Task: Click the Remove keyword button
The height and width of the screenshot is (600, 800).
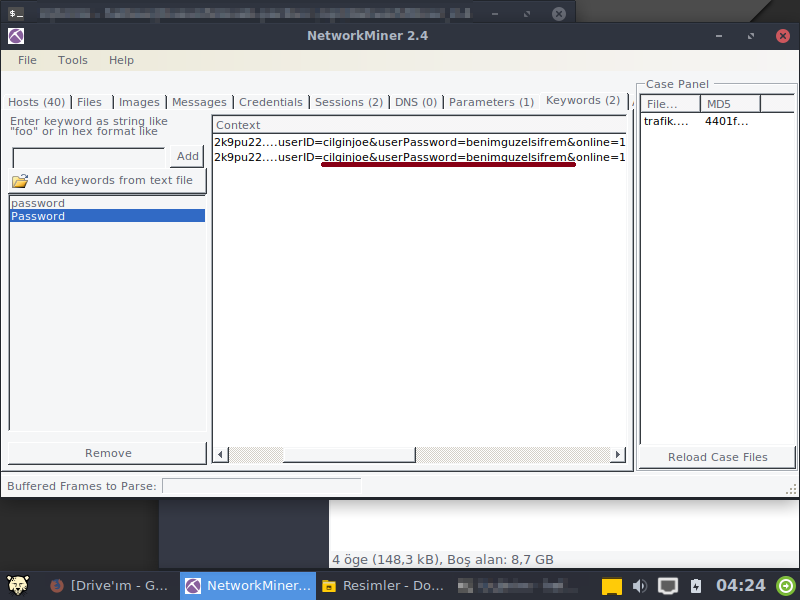Action: (108, 453)
